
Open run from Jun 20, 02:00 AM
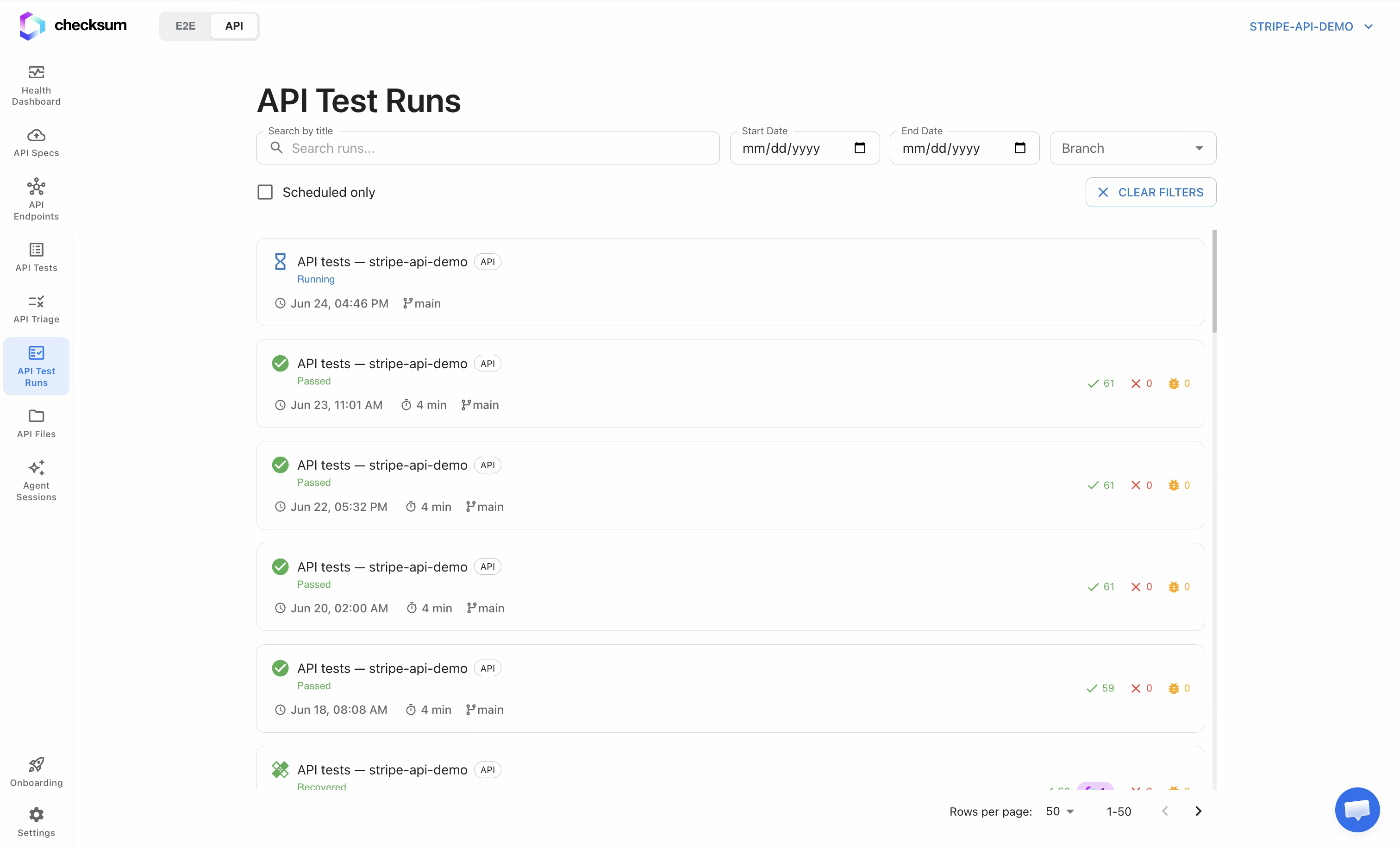[x=730, y=586]
